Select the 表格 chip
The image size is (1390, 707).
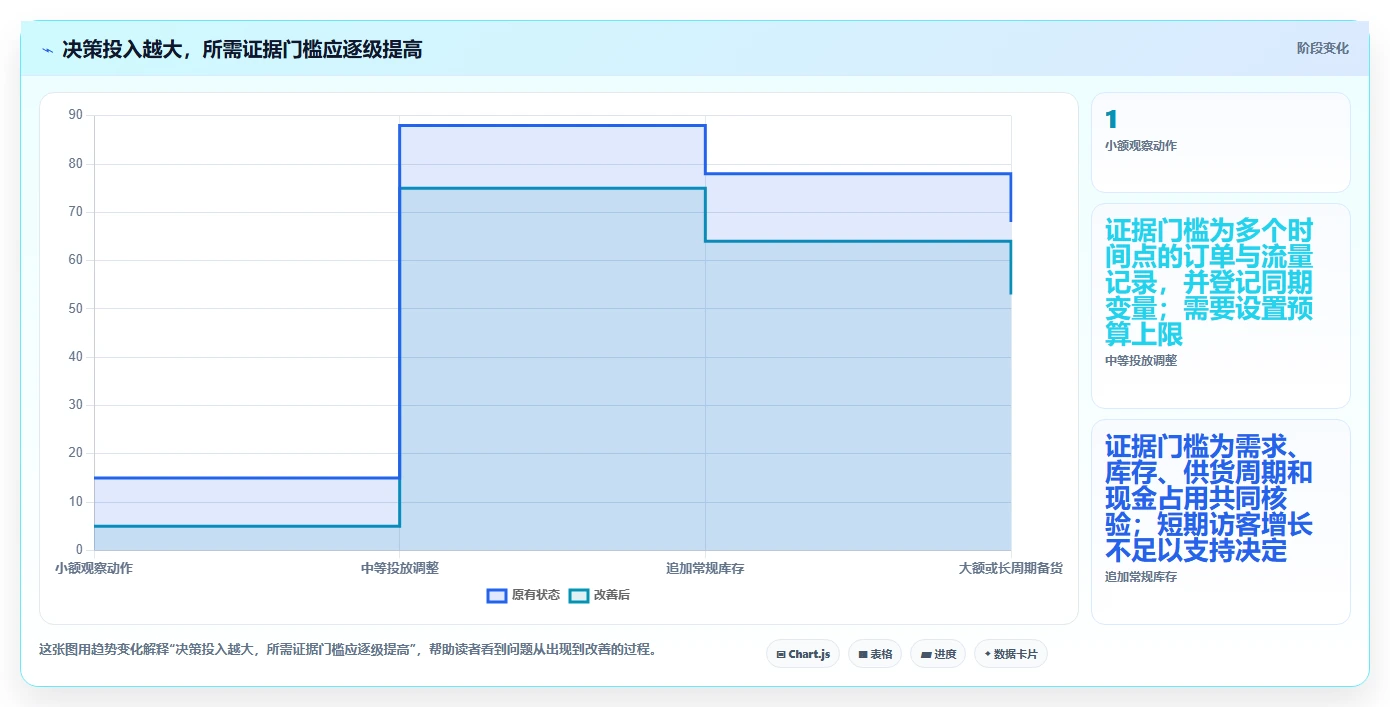[875, 654]
